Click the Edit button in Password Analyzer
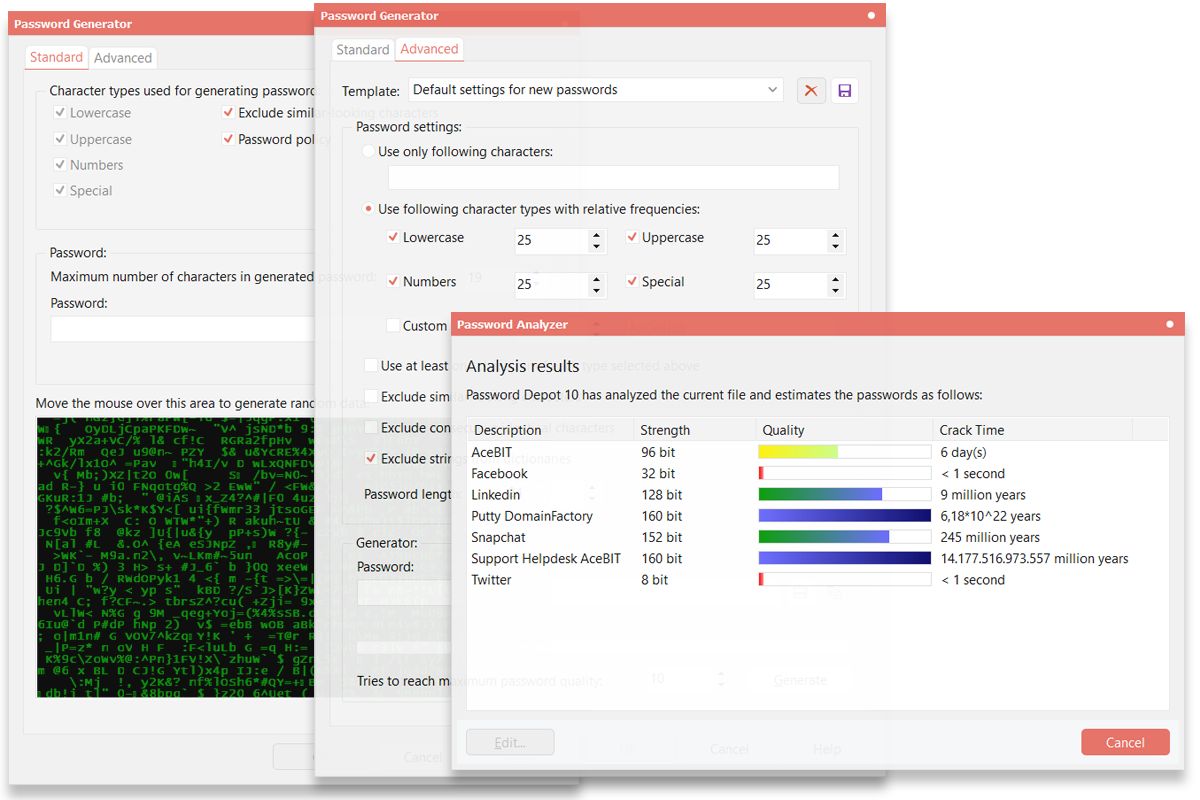This screenshot has height=800, width=1200. tap(510, 742)
